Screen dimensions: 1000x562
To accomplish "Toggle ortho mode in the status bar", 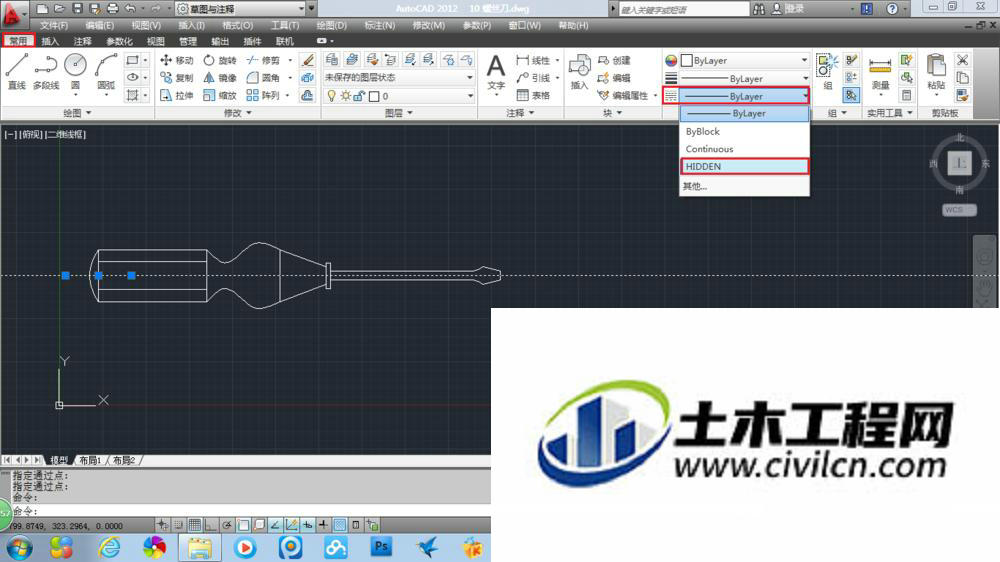I will click(x=210, y=525).
